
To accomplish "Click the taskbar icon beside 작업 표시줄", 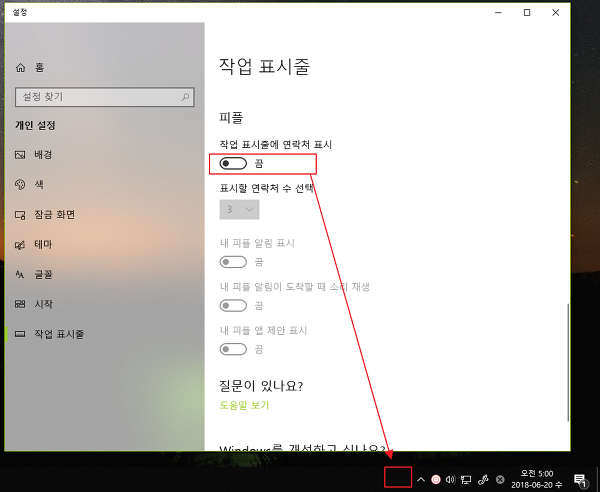I will pos(20,334).
